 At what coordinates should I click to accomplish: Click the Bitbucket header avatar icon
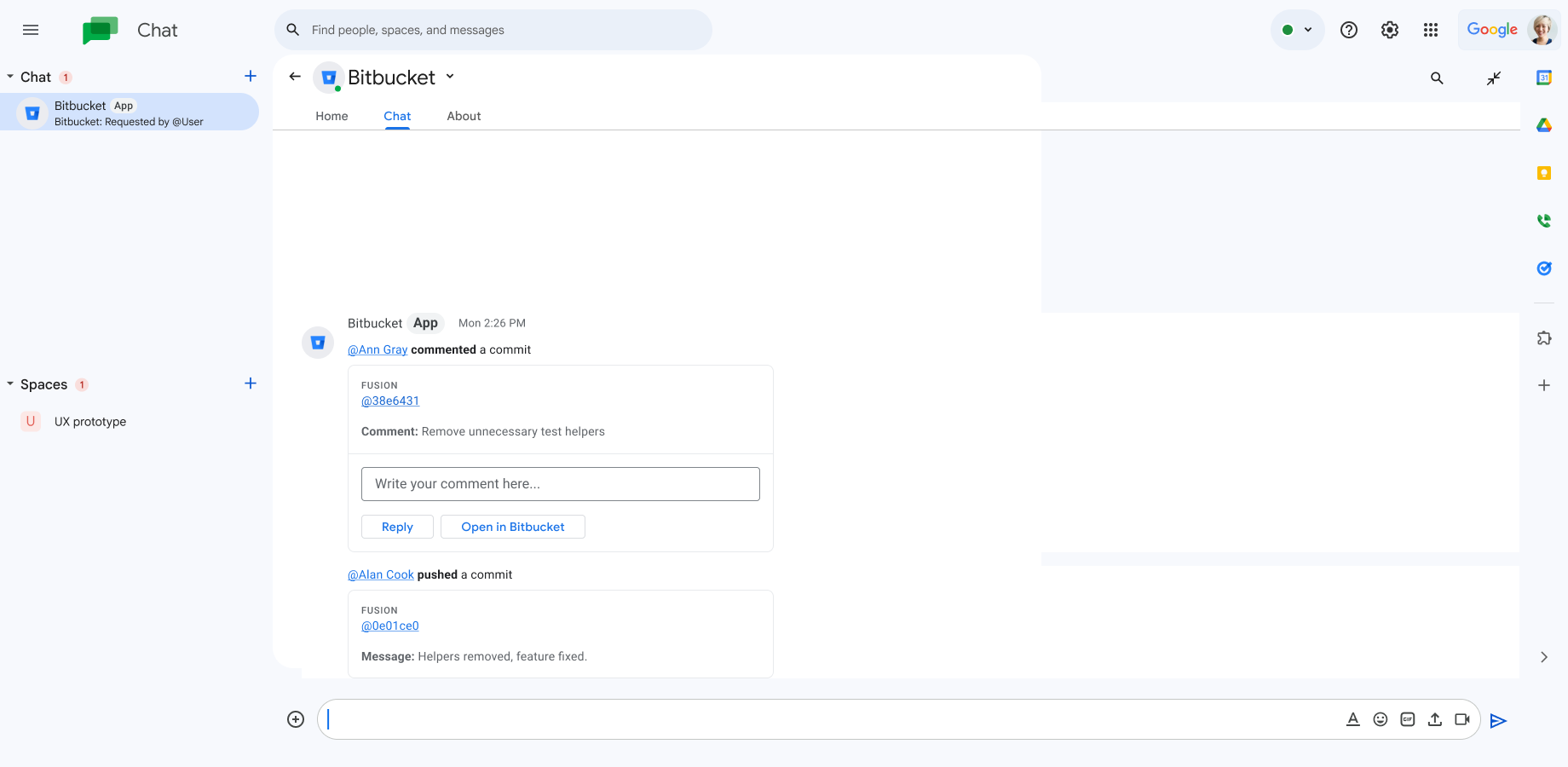tap(329, 78)
